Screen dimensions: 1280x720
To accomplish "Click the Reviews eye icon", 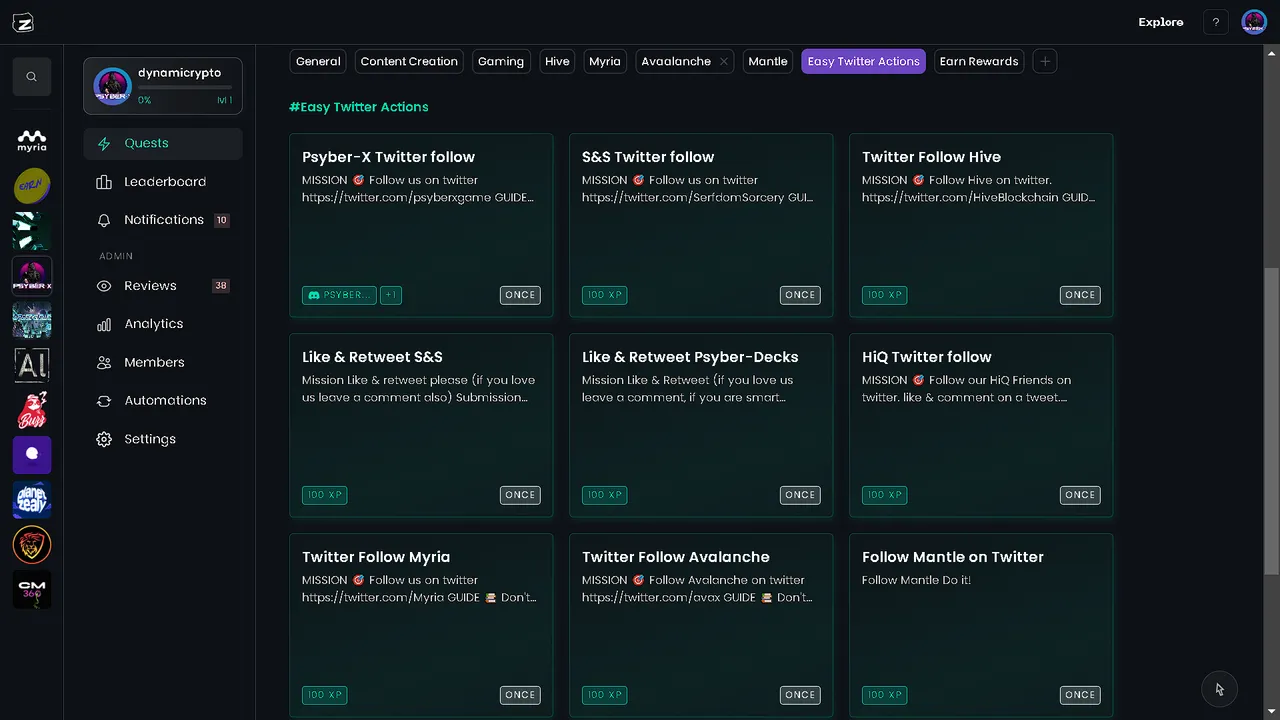I will click(x=104, y=286).
